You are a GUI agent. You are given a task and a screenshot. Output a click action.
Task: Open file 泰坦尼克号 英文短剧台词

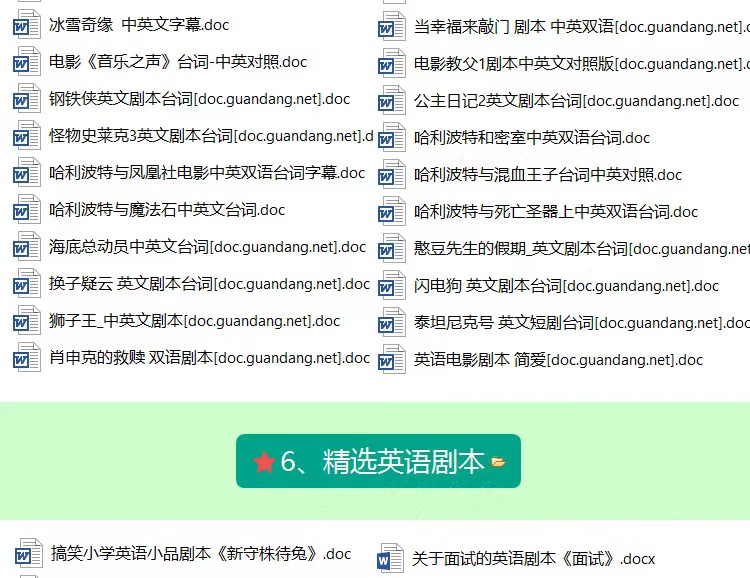click(582, 323)
